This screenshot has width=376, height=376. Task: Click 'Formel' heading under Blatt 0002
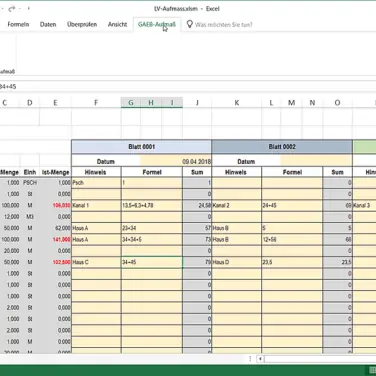292,172
